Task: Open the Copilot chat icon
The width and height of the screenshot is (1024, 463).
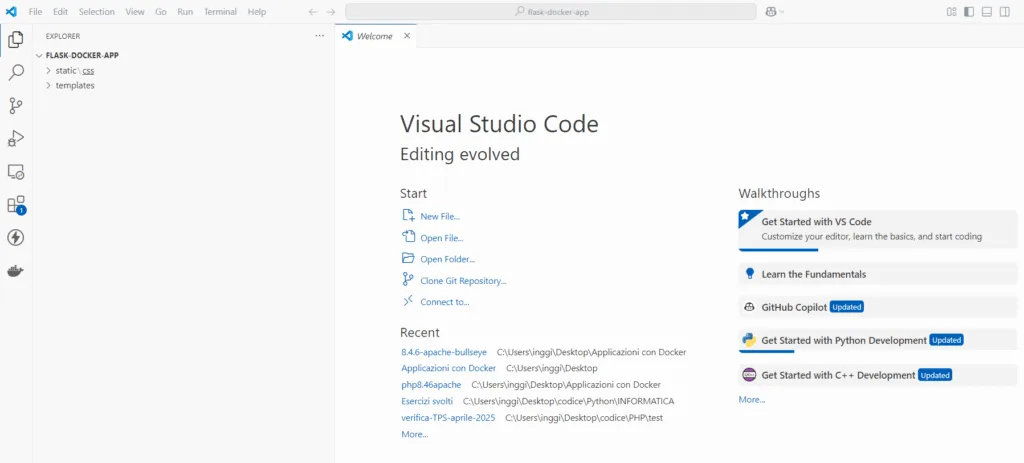Action: [x=771, y=12]
